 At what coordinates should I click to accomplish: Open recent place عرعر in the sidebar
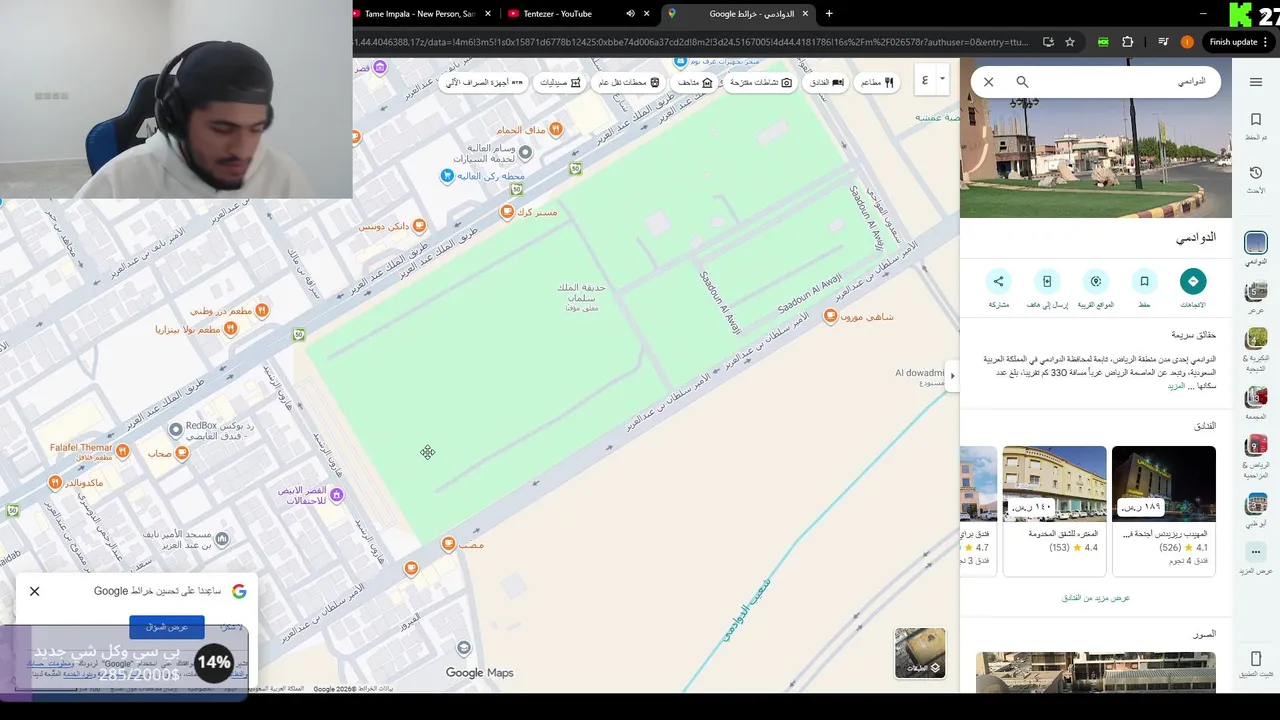click(1256, 297)
